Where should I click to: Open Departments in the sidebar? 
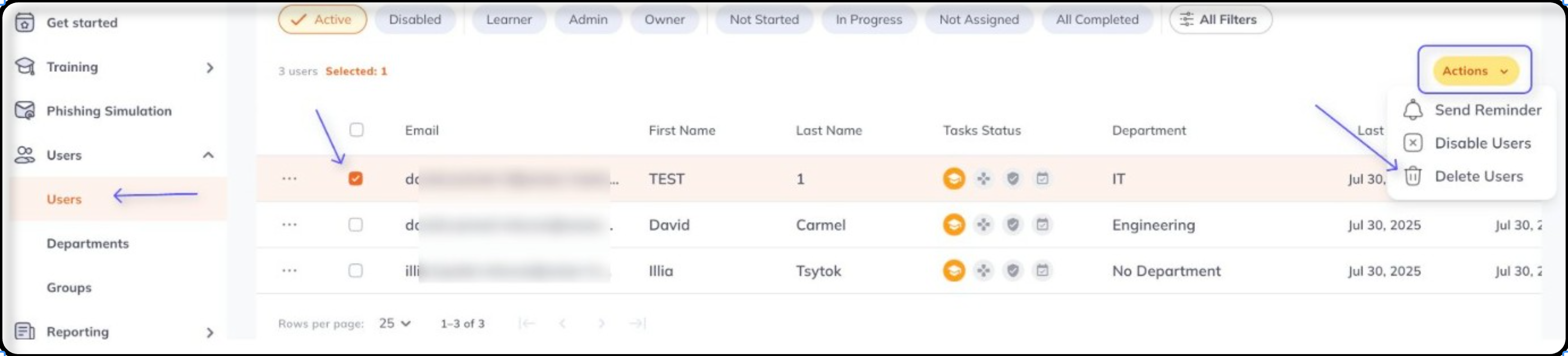88,244
